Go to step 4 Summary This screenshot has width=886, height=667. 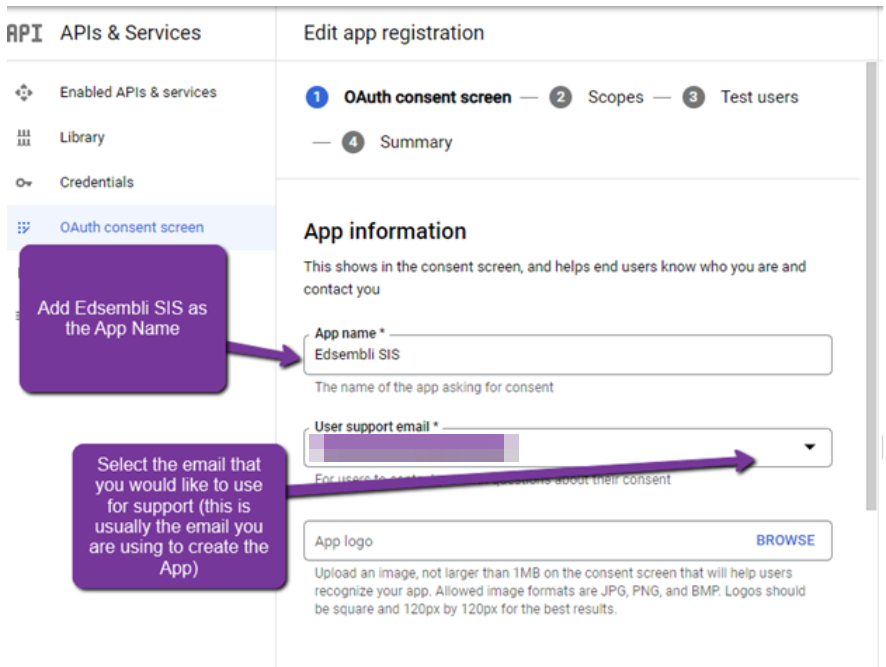tap(416, 142)
